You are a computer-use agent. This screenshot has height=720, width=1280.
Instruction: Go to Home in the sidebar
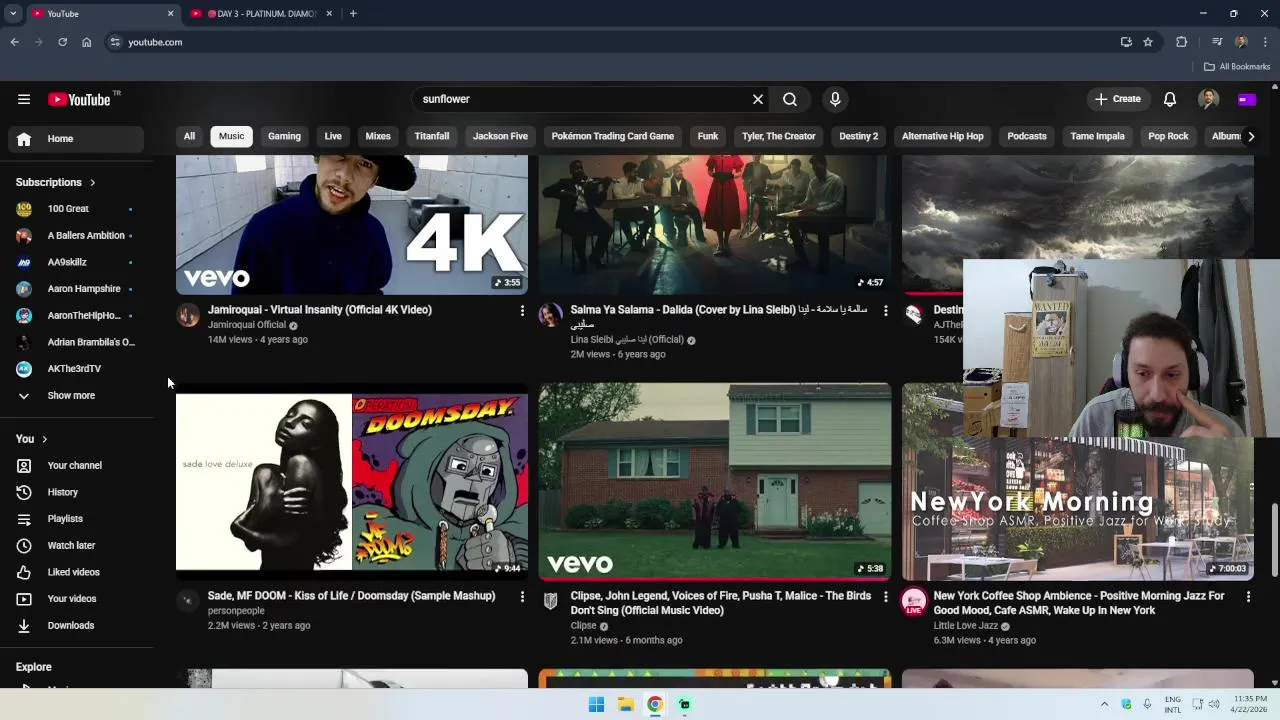tap(76, 139)
